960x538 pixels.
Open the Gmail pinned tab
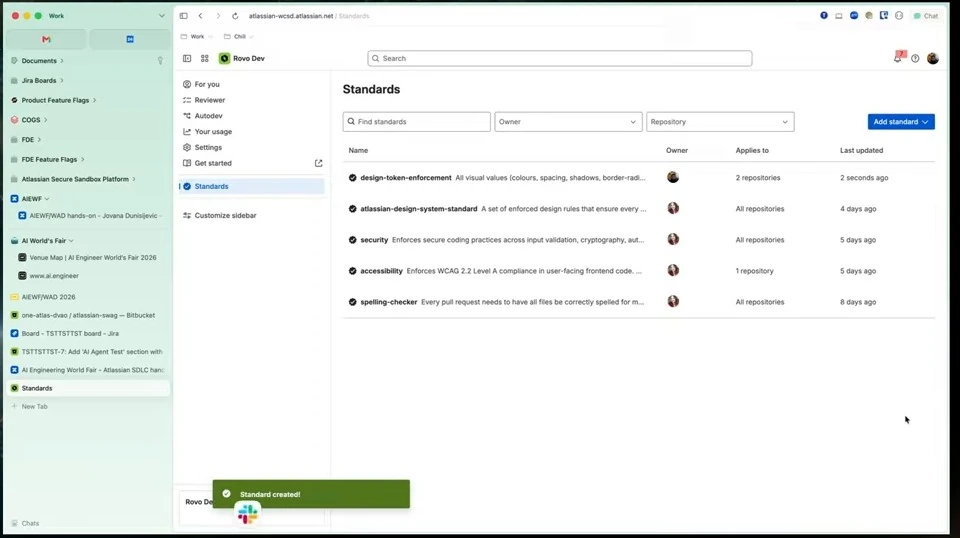point(46,39)
